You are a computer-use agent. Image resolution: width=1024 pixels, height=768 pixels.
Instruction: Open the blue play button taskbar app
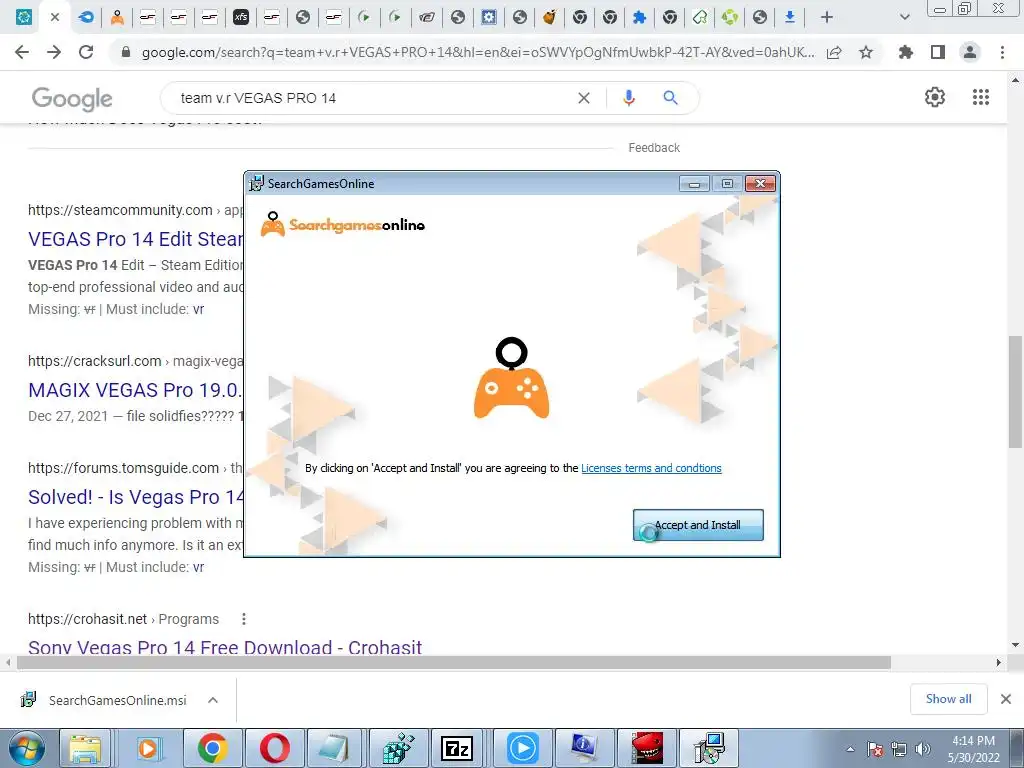click(522, 748)
